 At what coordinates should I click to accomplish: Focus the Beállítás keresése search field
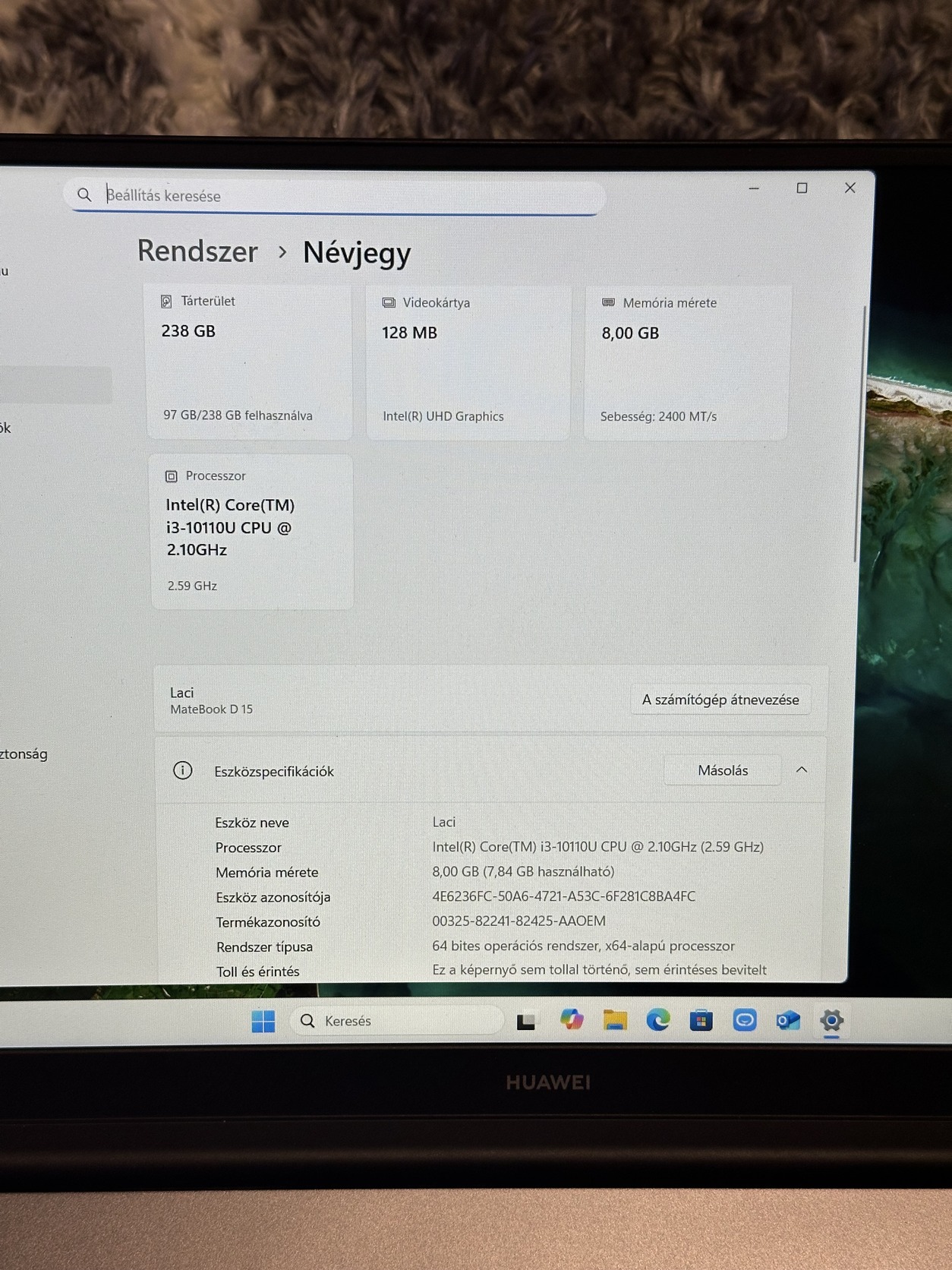(334, 195)
